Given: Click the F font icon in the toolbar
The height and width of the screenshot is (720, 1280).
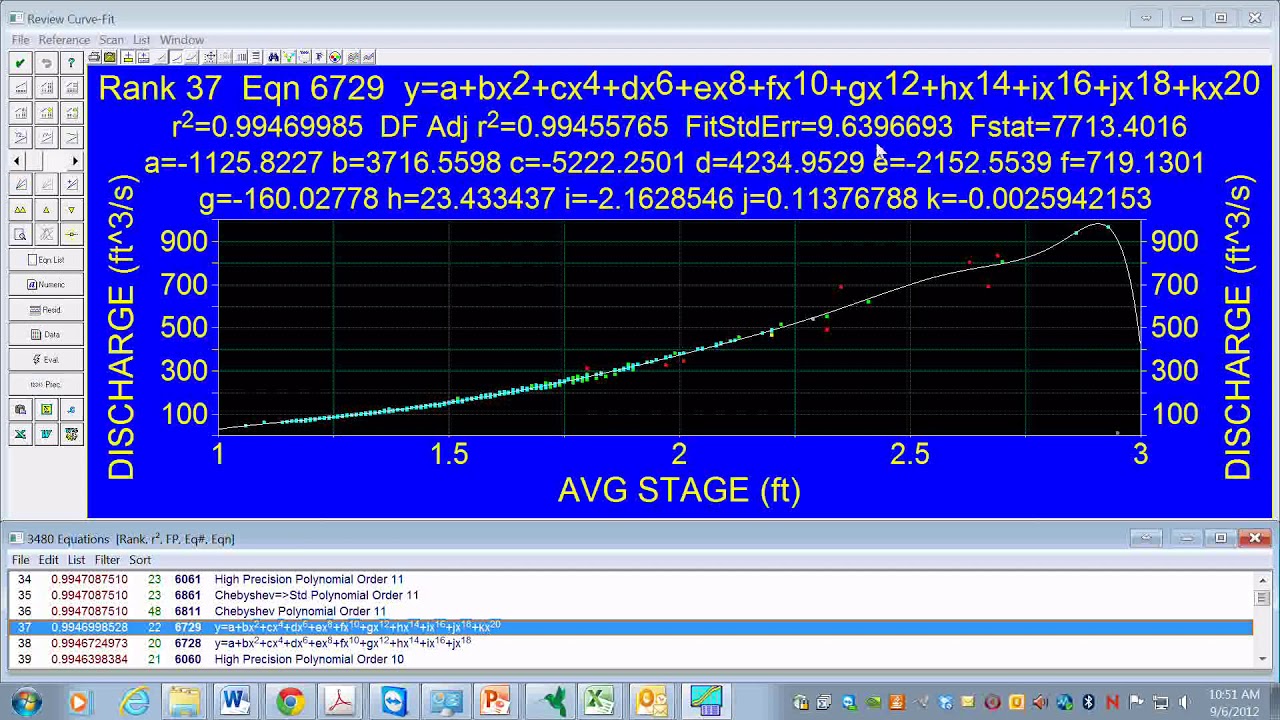Looking at the screenshot, I should [319, 57].
